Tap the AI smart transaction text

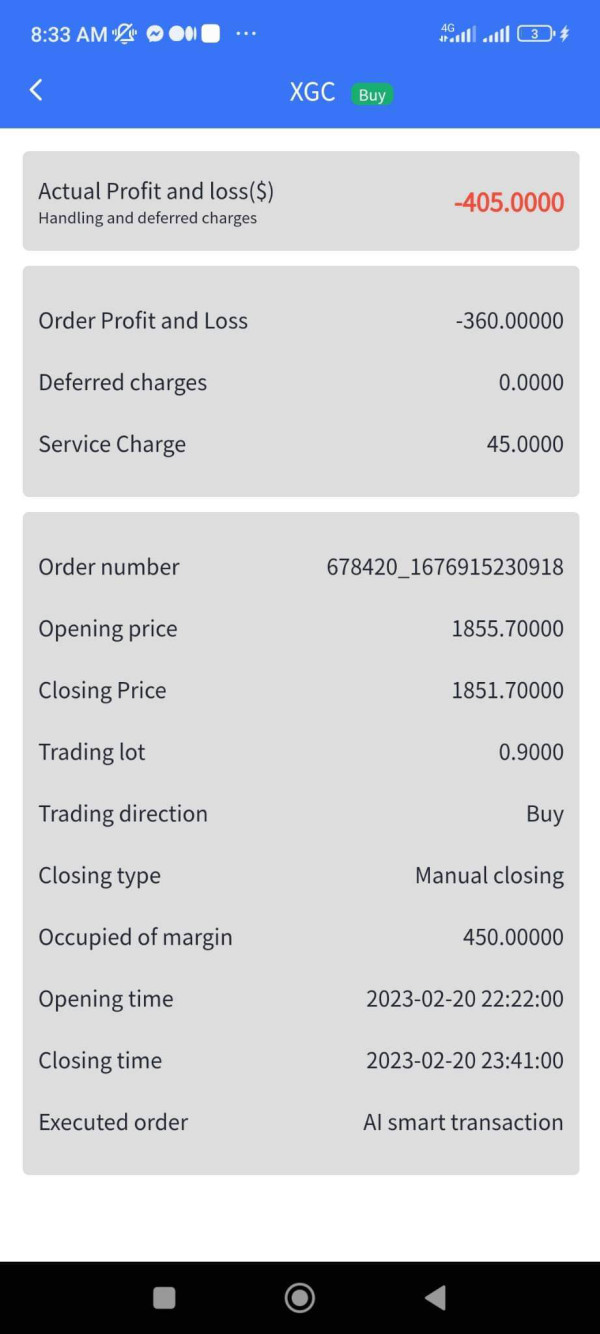[463, 1122]
